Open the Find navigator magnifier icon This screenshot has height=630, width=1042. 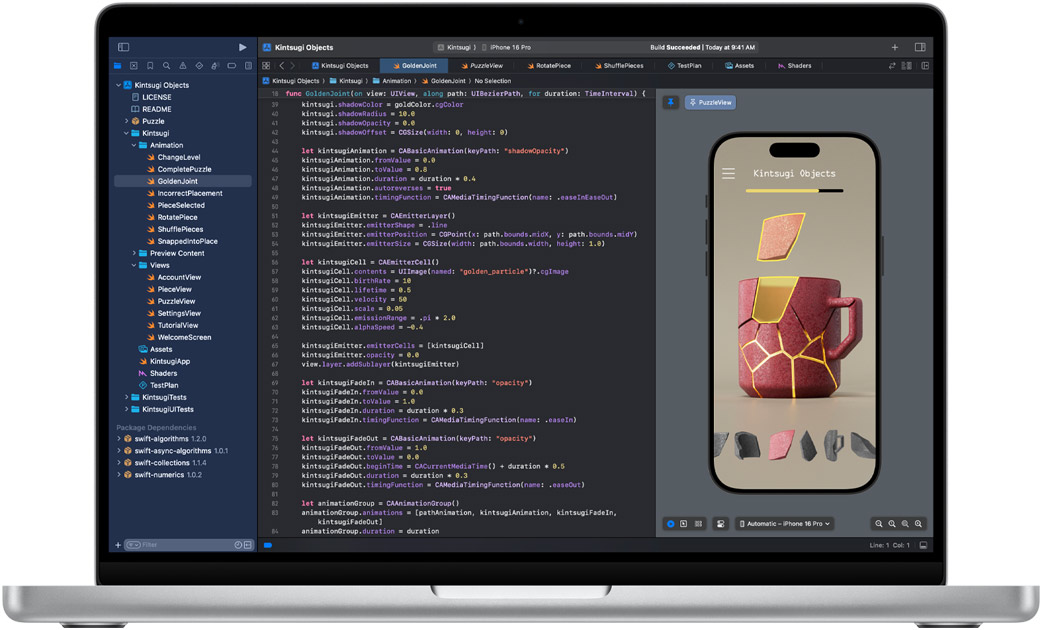coord(166,66)
